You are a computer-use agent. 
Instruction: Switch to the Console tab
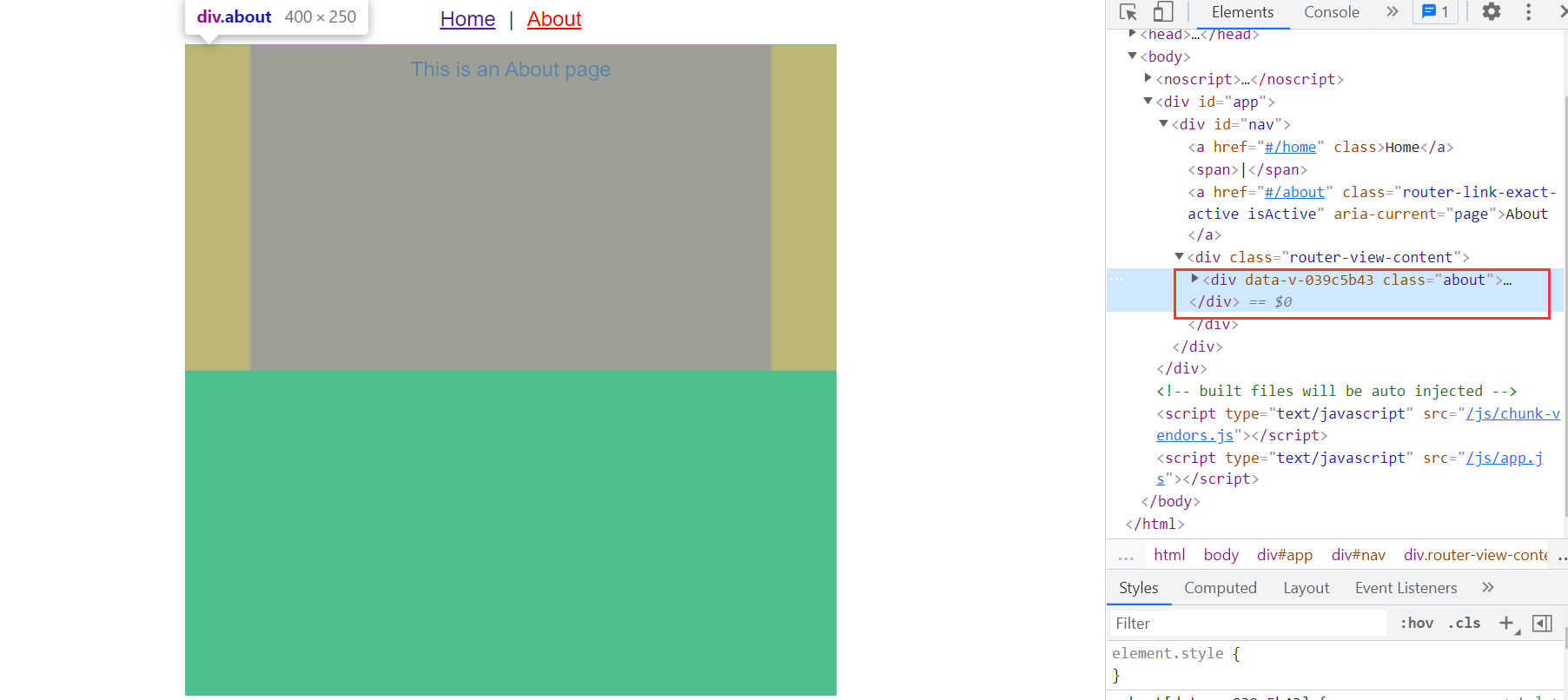tap(1331, 12)
